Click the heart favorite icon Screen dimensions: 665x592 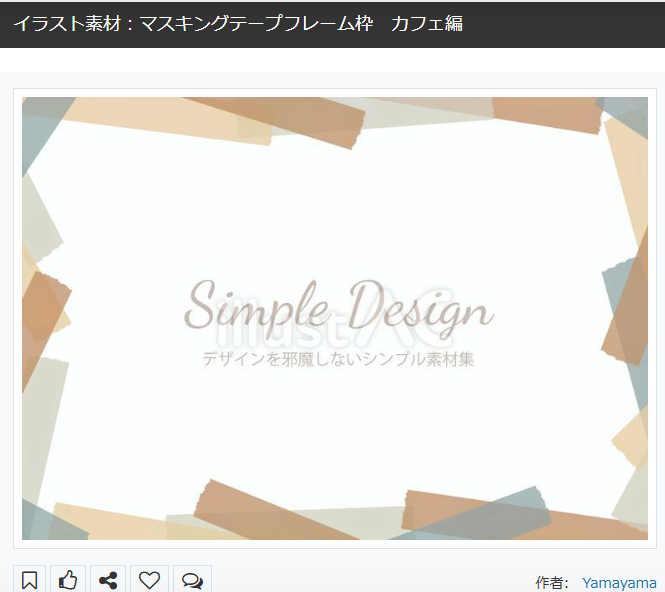tap(149, 580)
